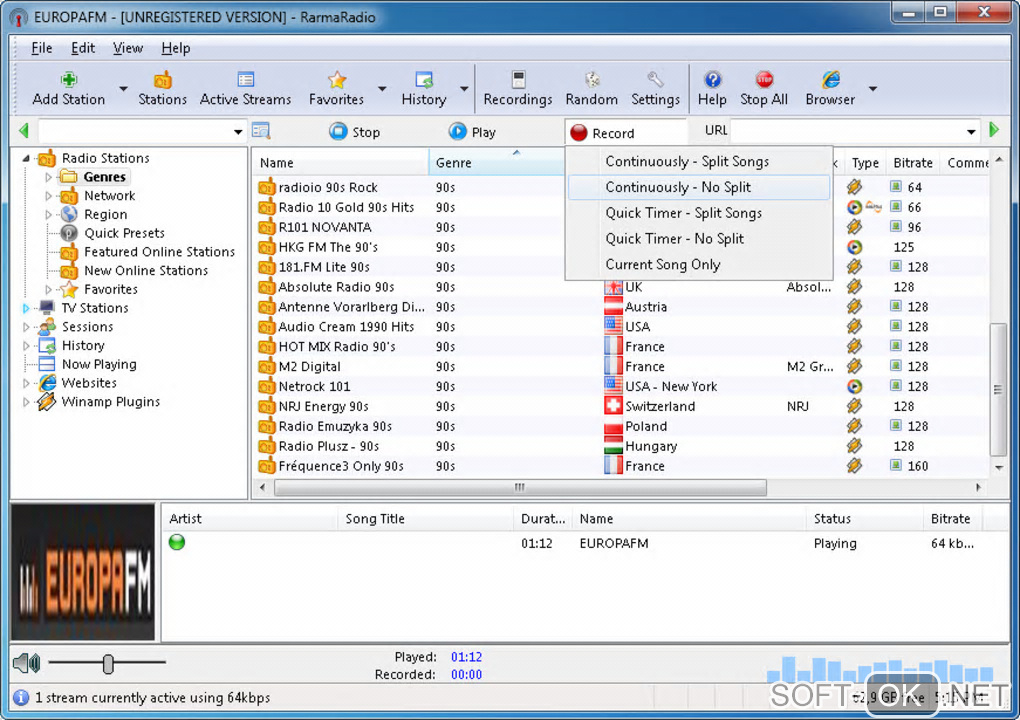The height and width of the screenshot is (720, 1020).
Task: Click the vertical scrollbar of station list
Action: (998, 389)
